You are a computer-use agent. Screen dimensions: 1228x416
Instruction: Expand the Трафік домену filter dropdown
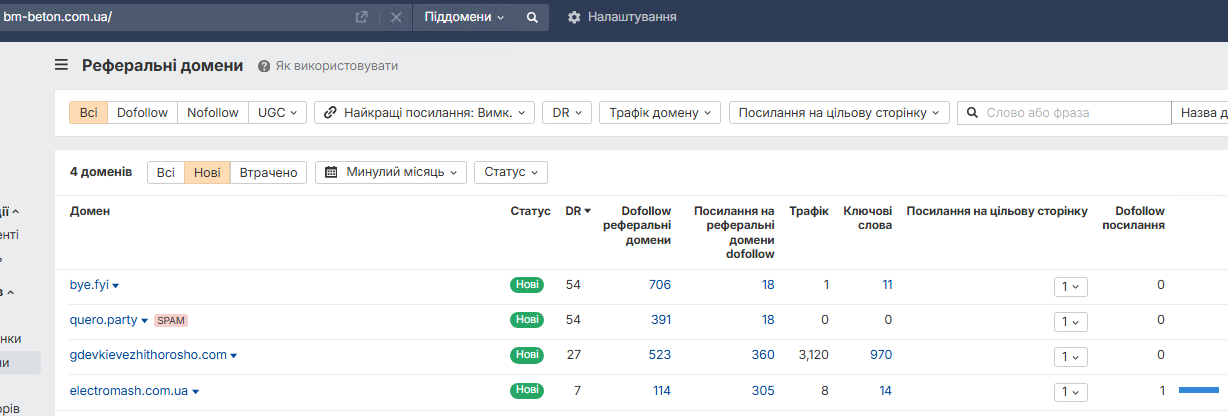click(659, 112)
